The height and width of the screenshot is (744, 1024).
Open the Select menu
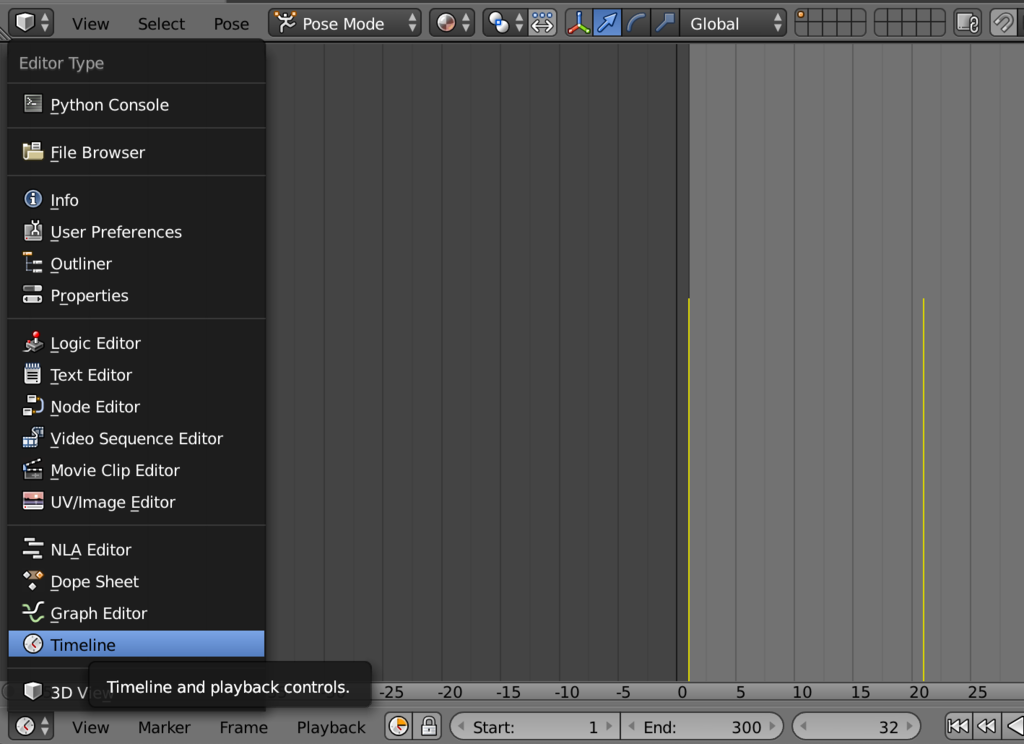pos(161,24)
